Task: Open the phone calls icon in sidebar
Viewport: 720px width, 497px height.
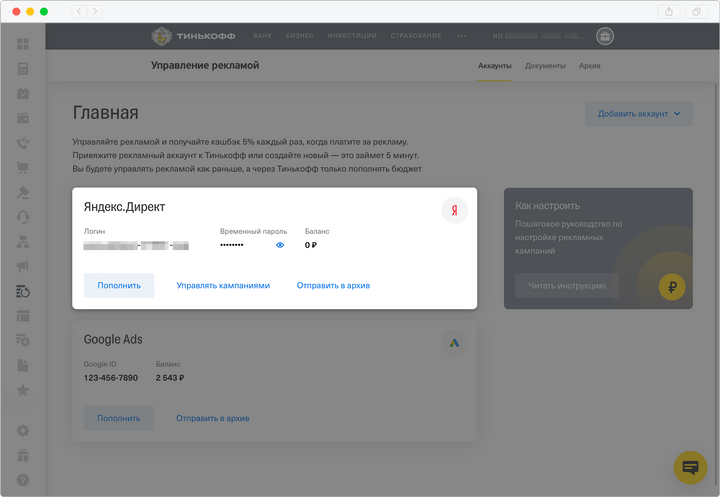Action: [22, 143]
